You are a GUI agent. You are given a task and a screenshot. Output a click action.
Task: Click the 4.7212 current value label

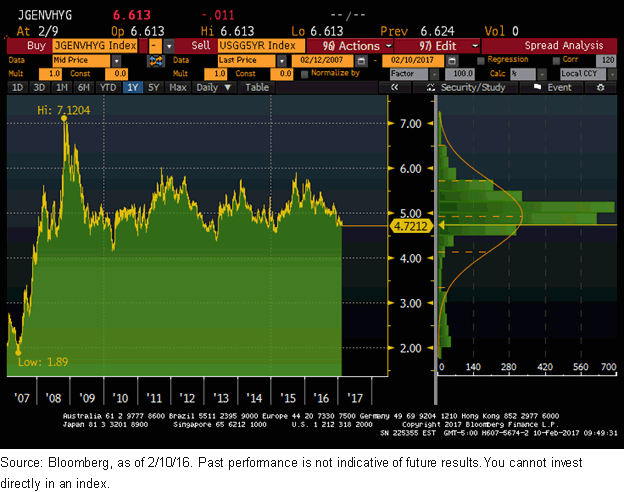pos(411,226)
